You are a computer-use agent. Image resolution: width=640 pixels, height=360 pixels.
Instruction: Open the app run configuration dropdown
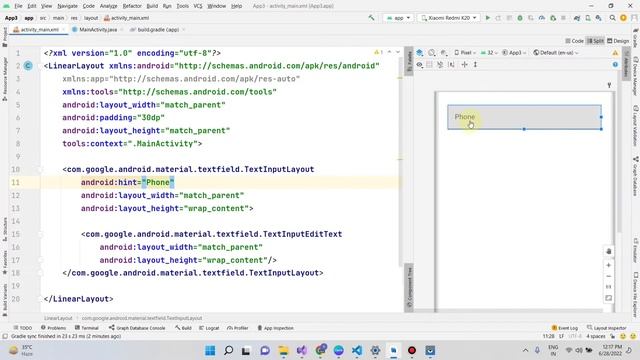[x=398, y=18]
